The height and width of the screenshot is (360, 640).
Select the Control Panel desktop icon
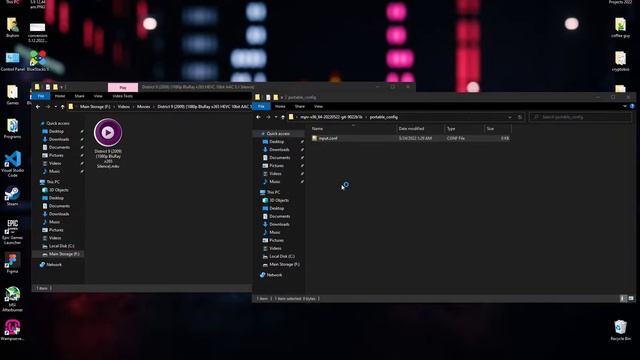pyautogui.click(x=12, y=62)
